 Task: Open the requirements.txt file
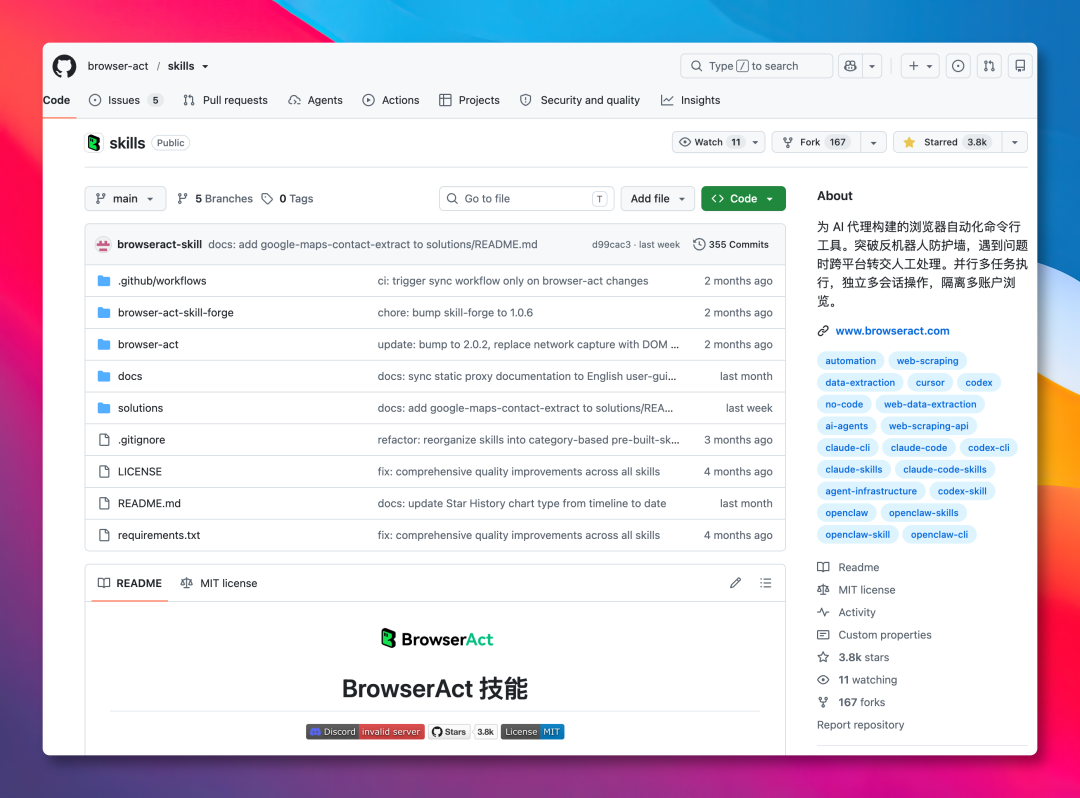tap(159, 535)
